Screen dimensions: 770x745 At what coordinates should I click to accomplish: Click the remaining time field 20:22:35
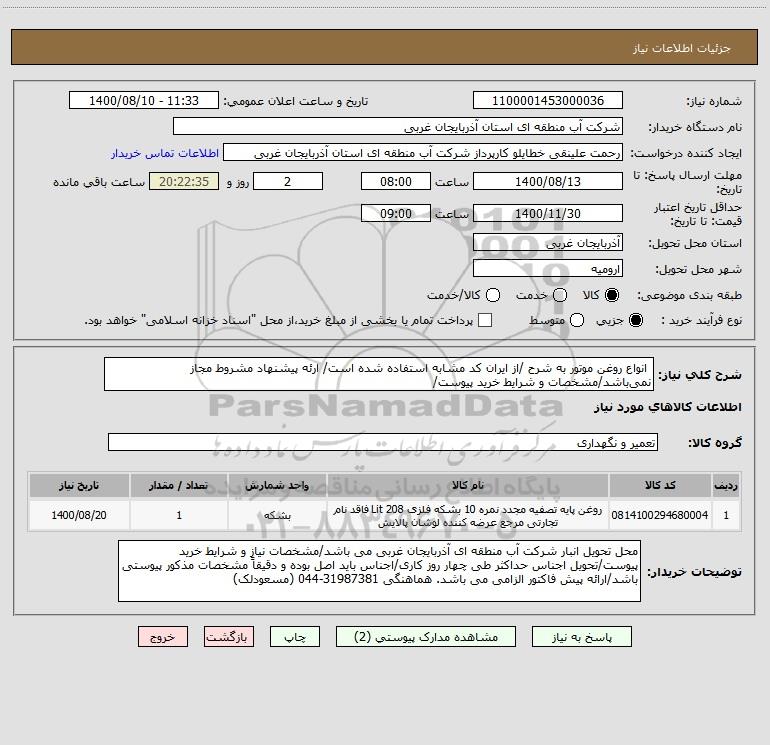pyautogui.click(x=184, y=181)
